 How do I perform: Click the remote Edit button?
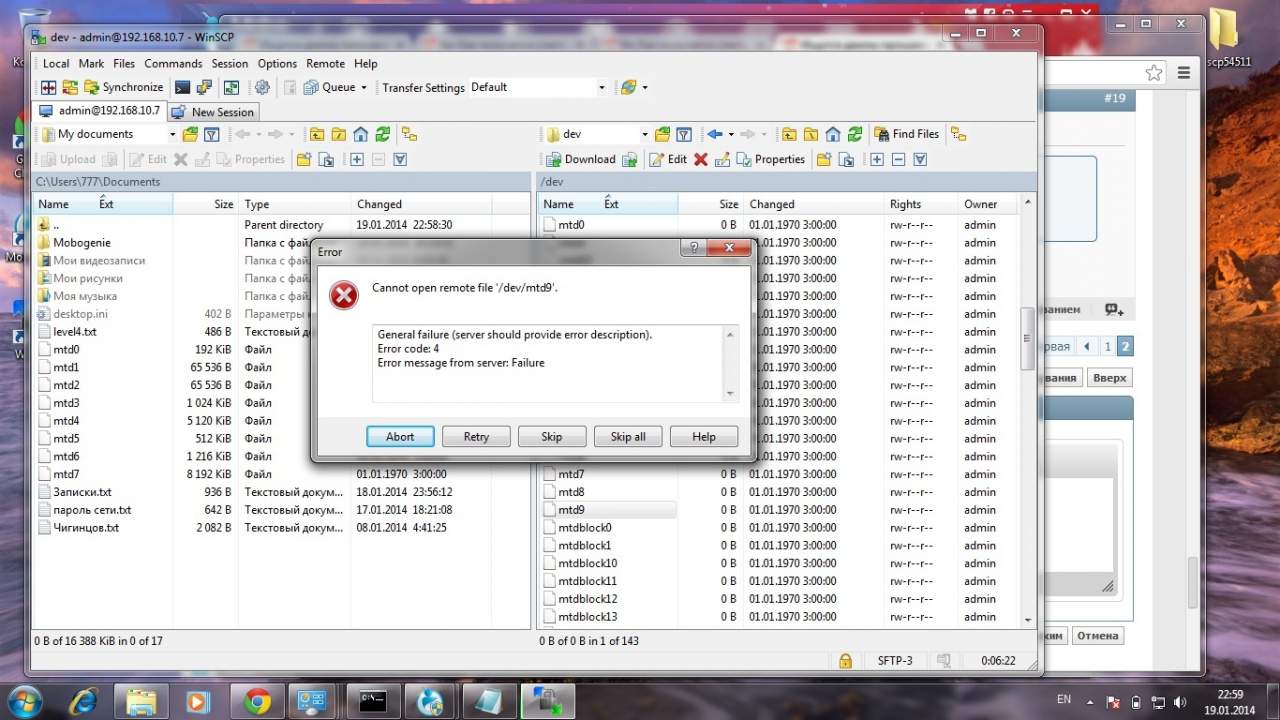point(668,159)
